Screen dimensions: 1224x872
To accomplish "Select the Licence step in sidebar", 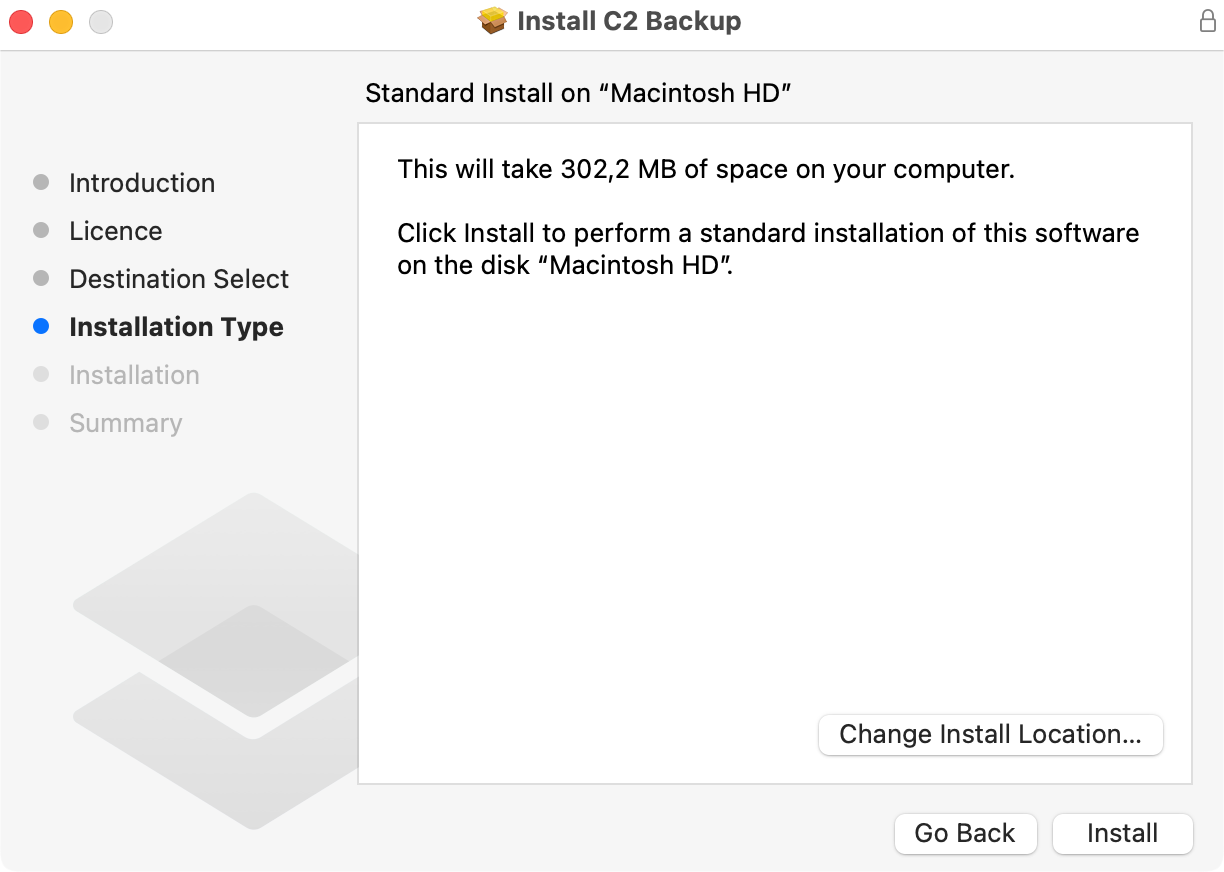I will [x=116, y=231].
